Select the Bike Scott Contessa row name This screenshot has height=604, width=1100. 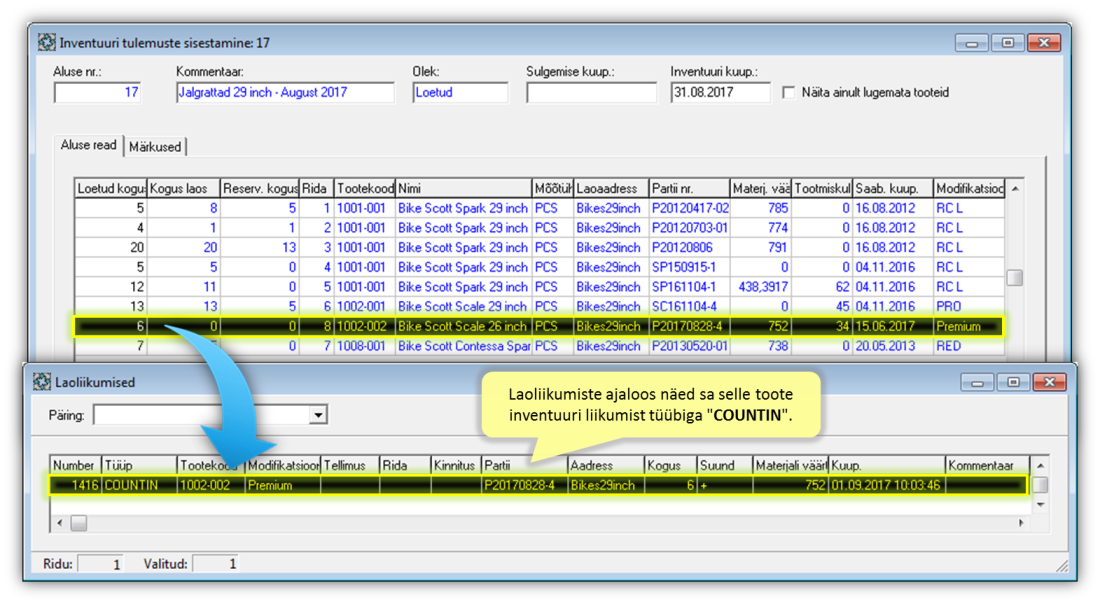point(464,346)
